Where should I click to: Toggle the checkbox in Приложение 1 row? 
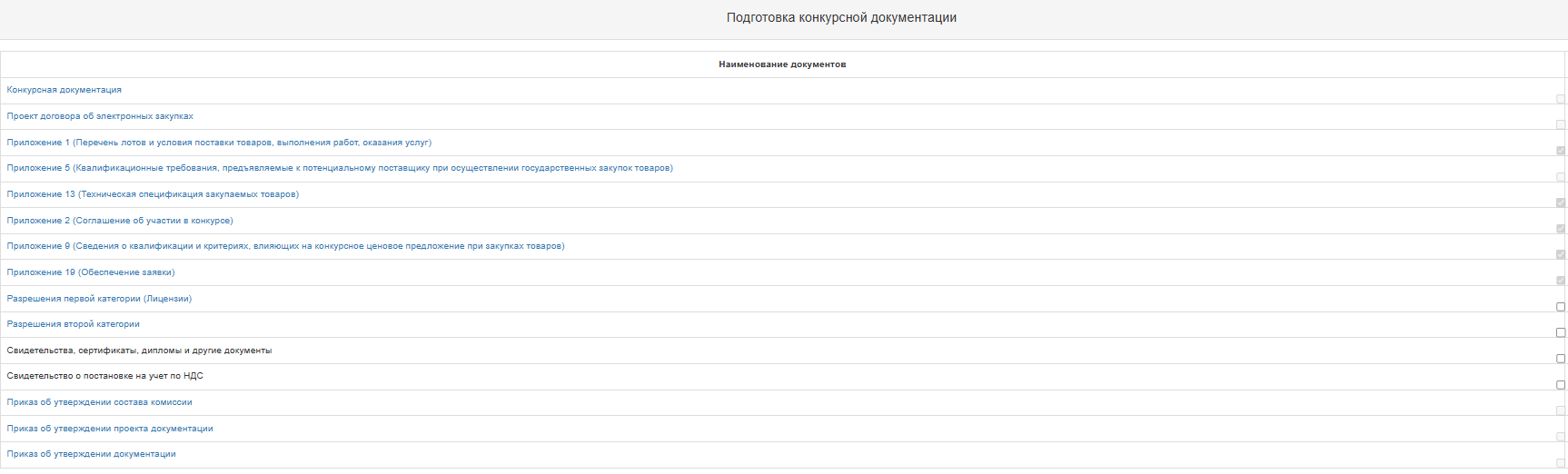coord(1561,151)
